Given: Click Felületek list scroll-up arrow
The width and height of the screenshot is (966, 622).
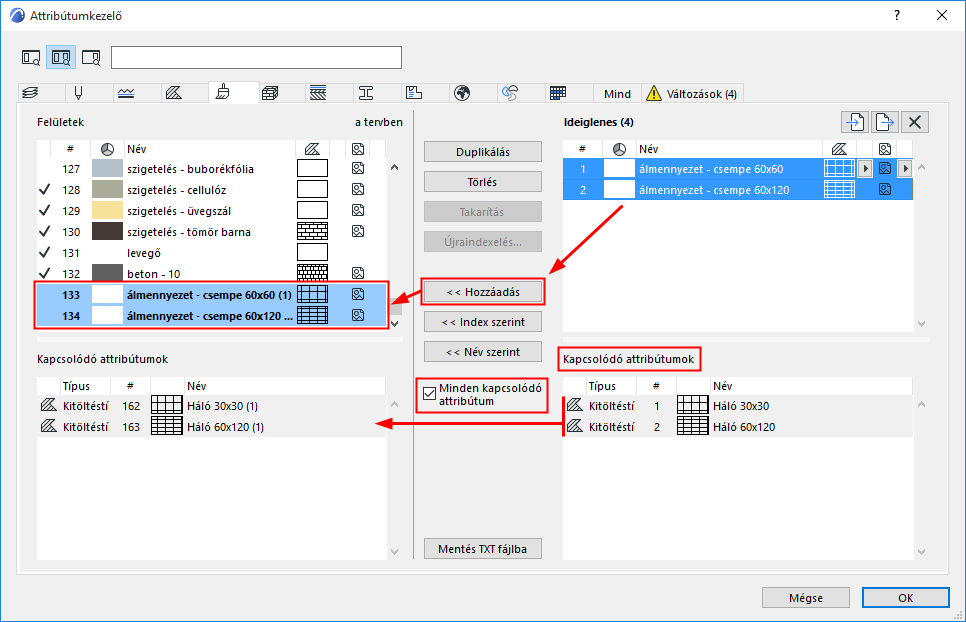Looking at the screenshot, I should tap(395, 168).
